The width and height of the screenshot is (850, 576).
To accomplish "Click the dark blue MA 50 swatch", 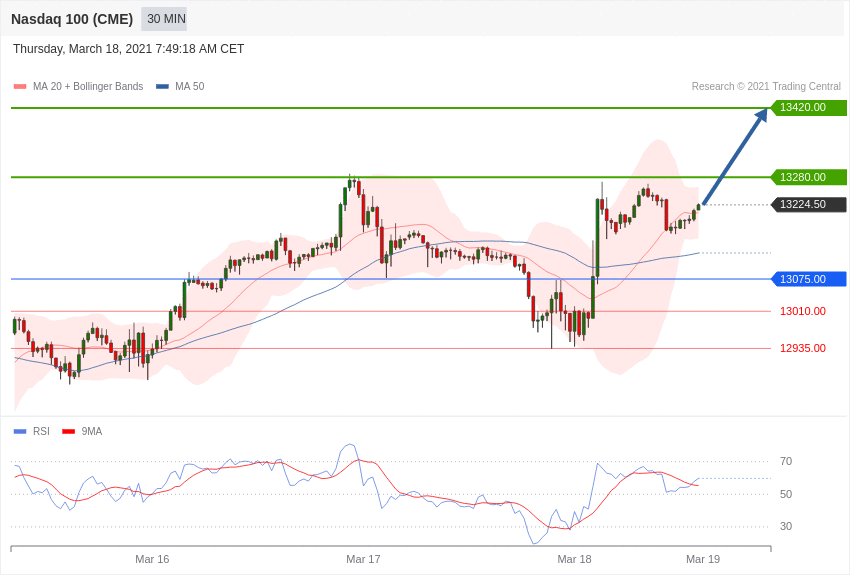I will (162, 87).
